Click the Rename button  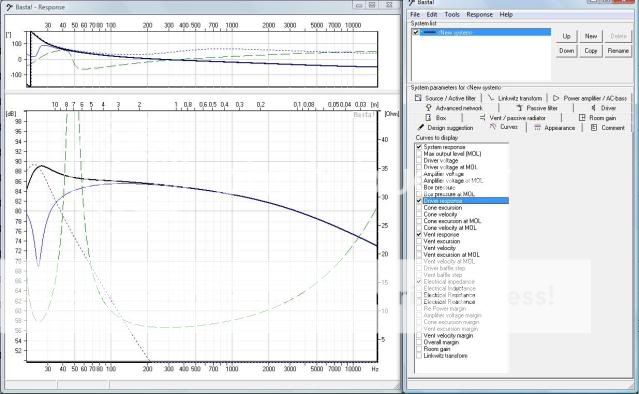pos(618,51)
